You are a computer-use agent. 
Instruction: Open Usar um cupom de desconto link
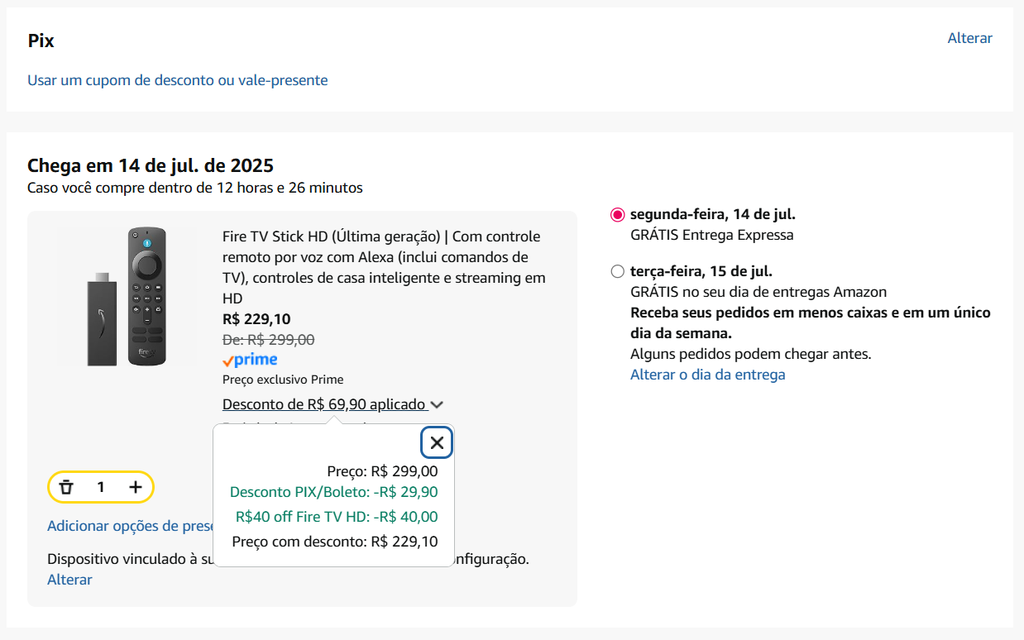[x=178, y=80]
